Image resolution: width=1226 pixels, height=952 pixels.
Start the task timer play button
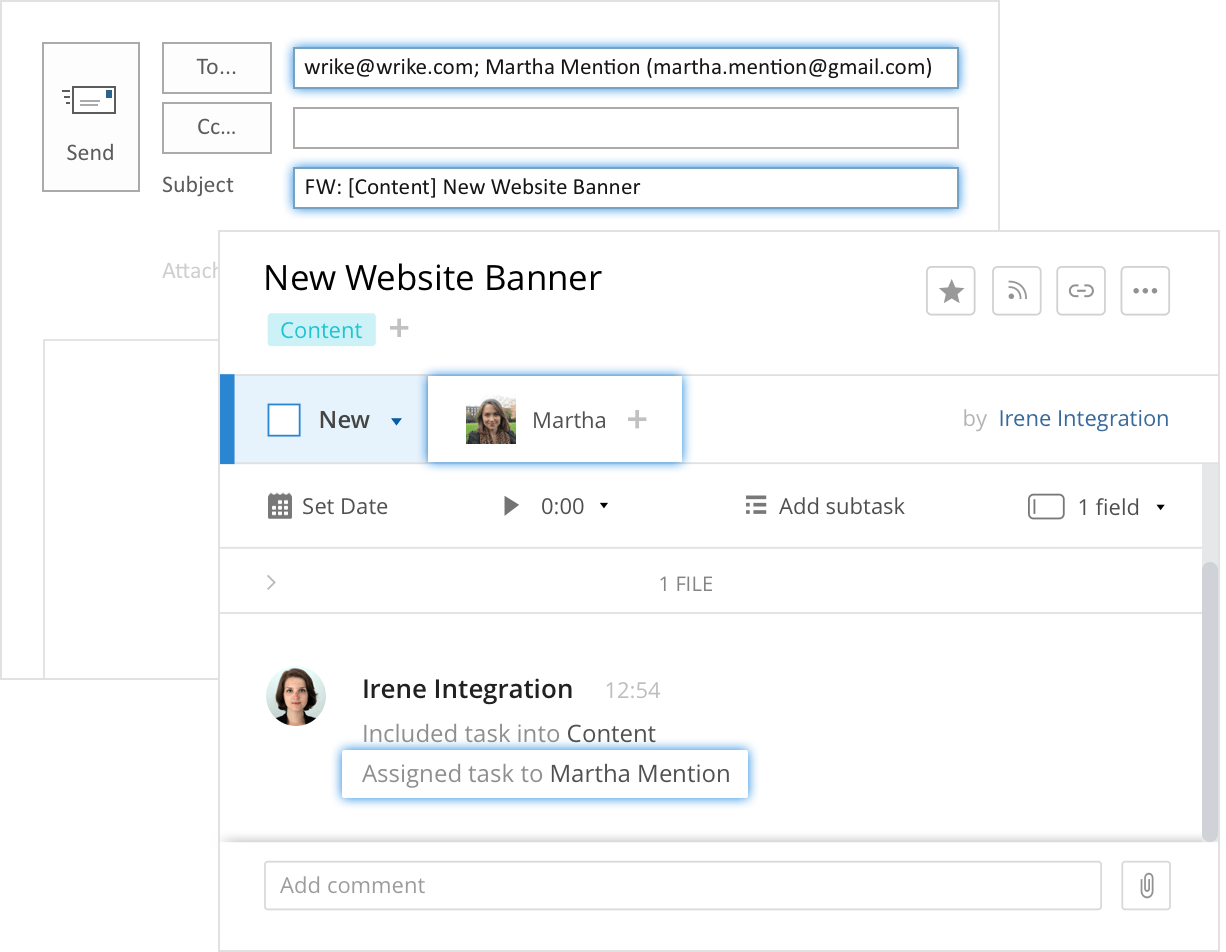point(511,506)
